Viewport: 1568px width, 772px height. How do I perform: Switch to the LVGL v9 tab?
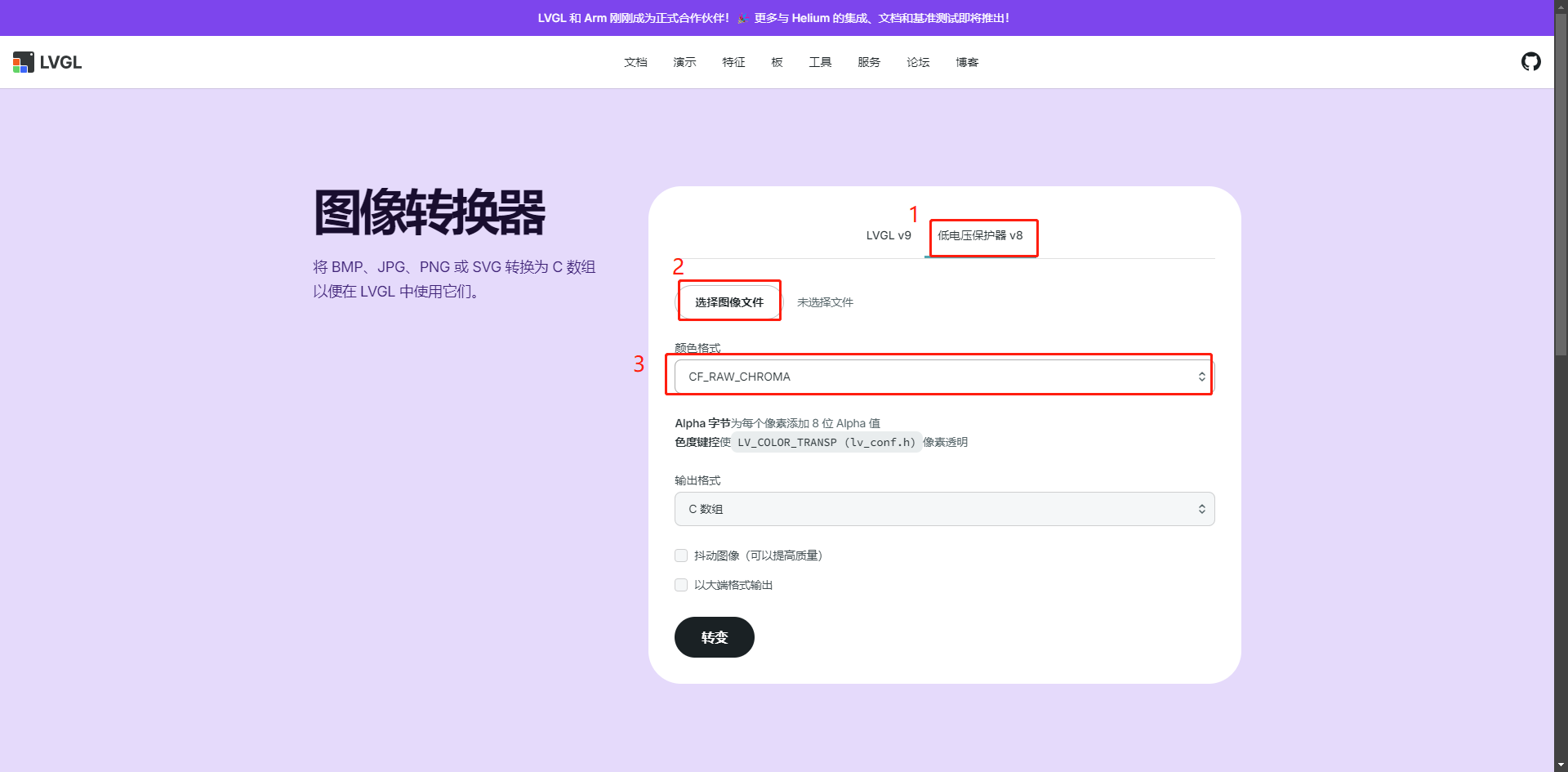point(889,235)
